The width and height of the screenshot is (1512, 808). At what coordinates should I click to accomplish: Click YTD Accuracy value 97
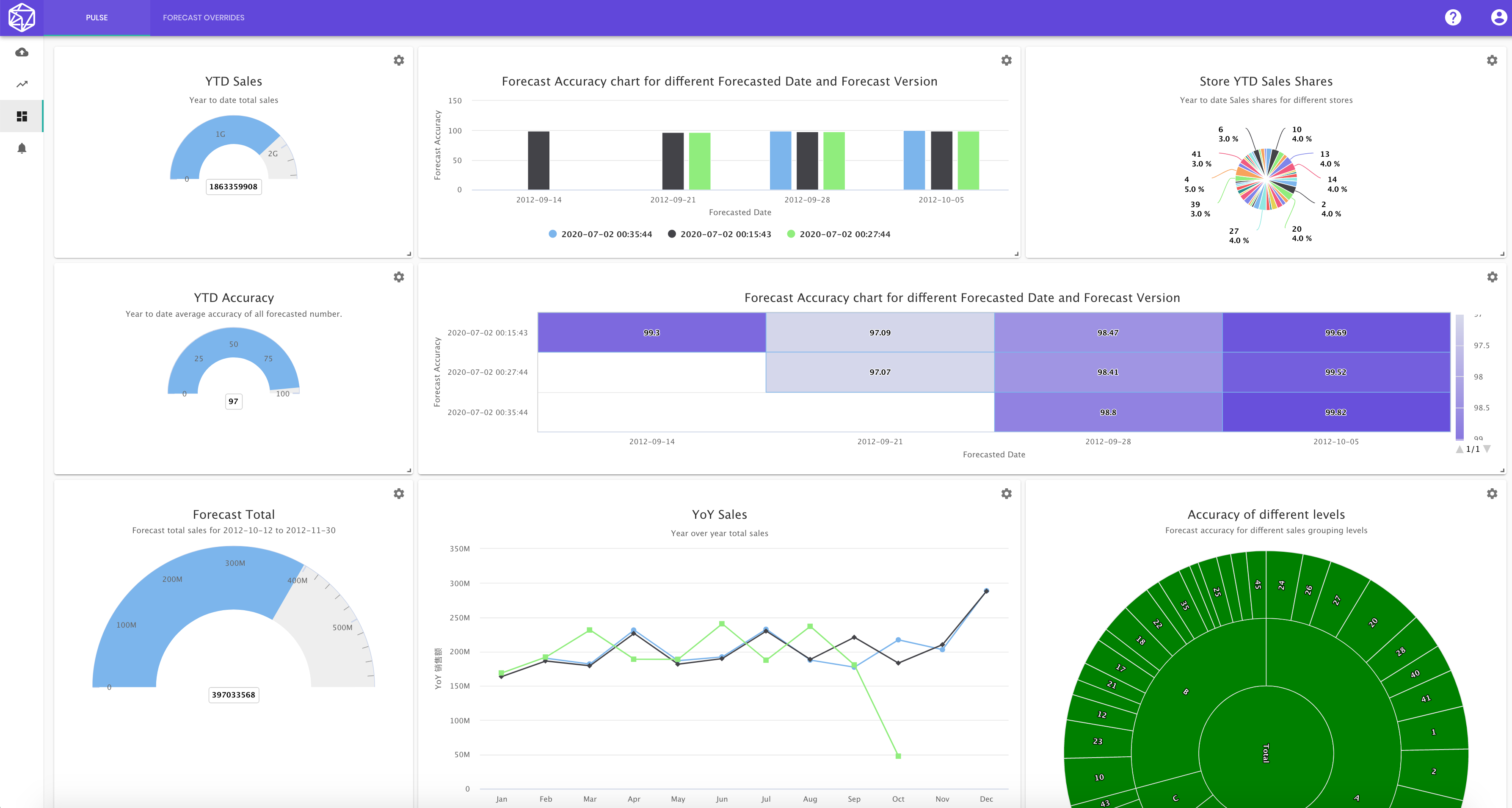(234, 401)
